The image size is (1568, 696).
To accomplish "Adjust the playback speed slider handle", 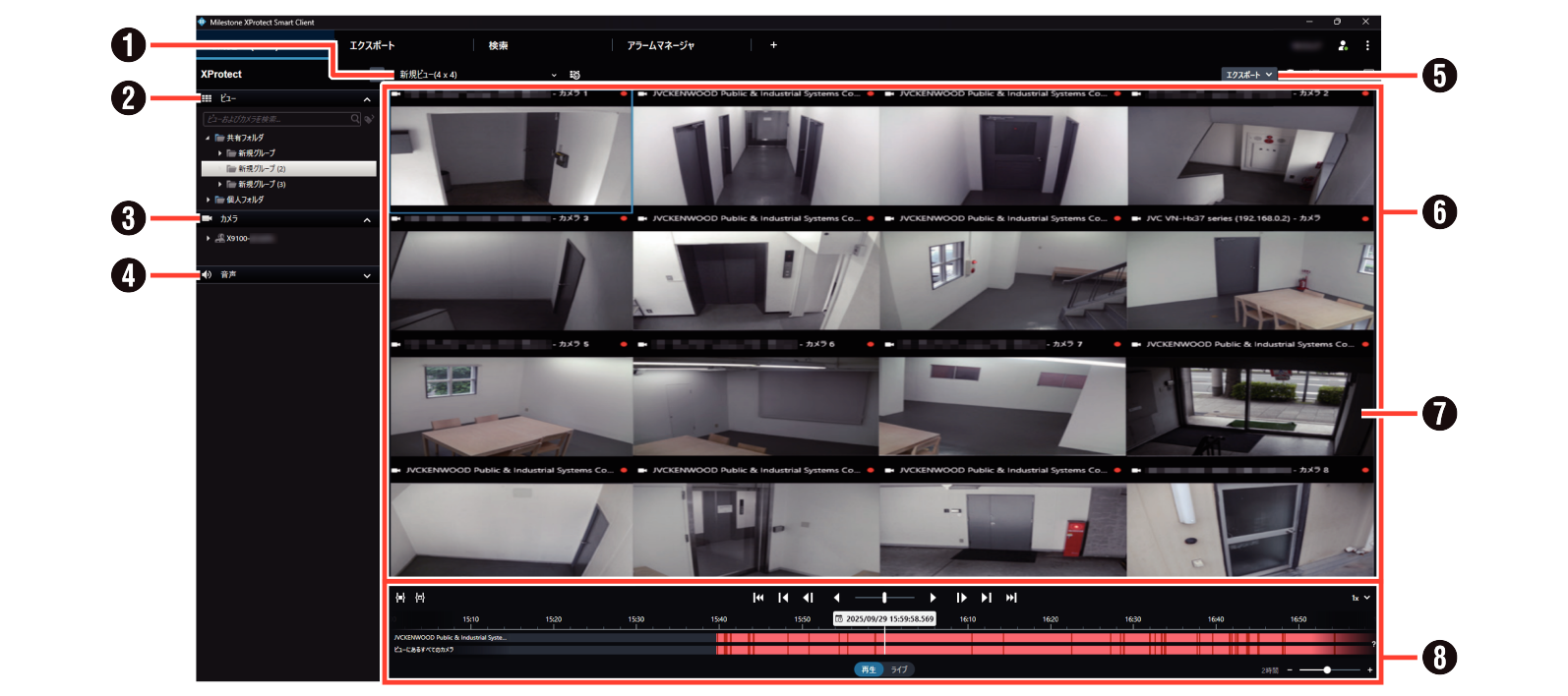I will (884, 598).
